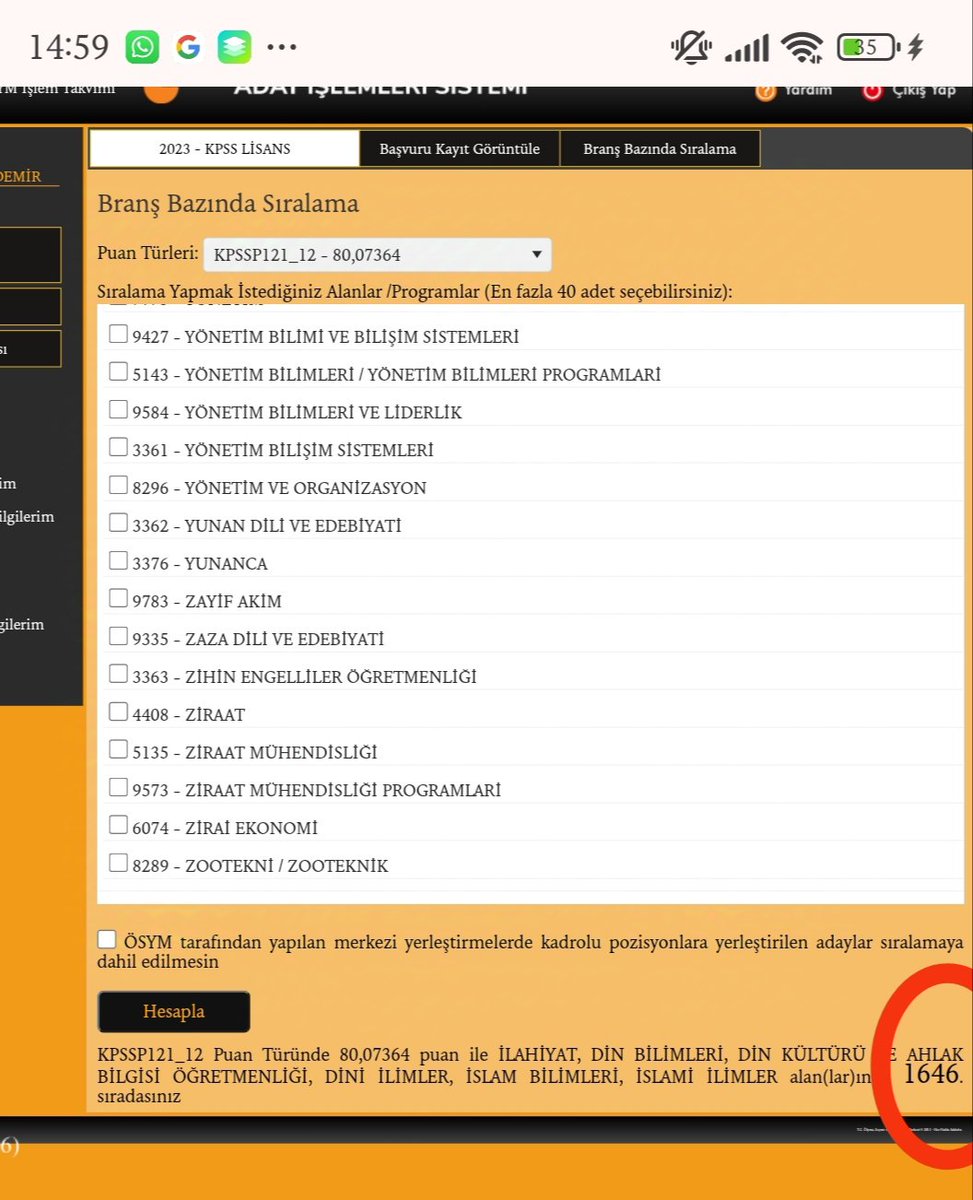Tap the mobile signal strength icon
973x1200 pixels.
pyautogui.click(x=746, y=47)
